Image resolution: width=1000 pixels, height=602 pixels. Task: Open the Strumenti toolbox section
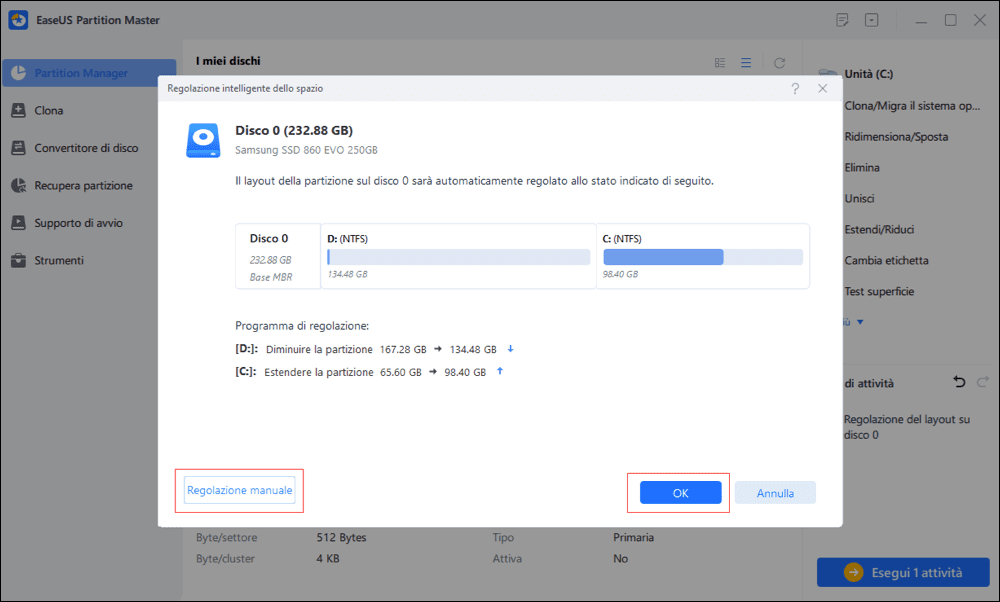[47, 260]
